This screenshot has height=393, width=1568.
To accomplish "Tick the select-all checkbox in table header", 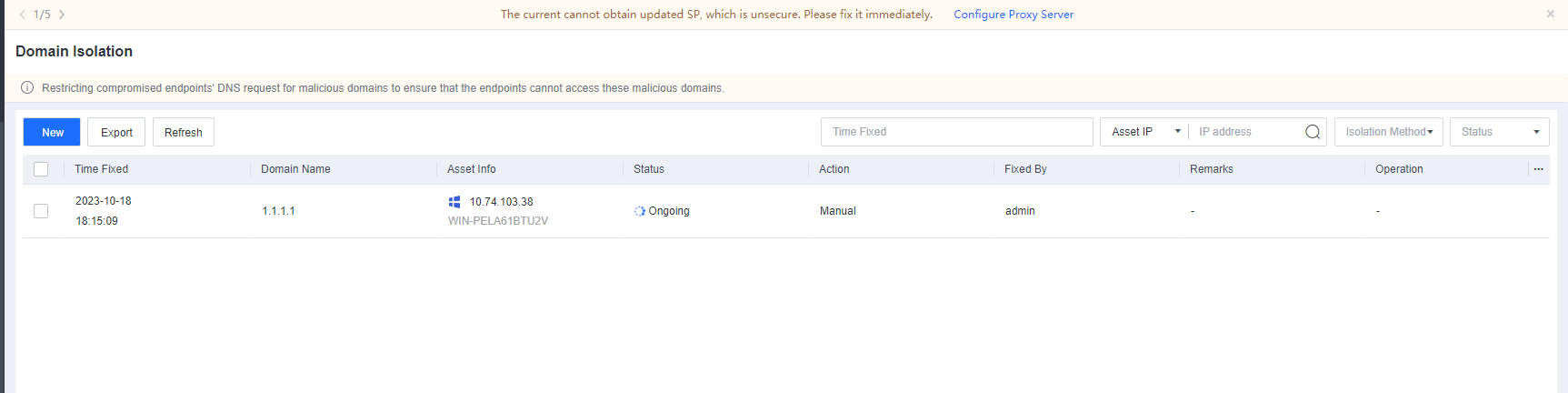I will pos(41,169).
